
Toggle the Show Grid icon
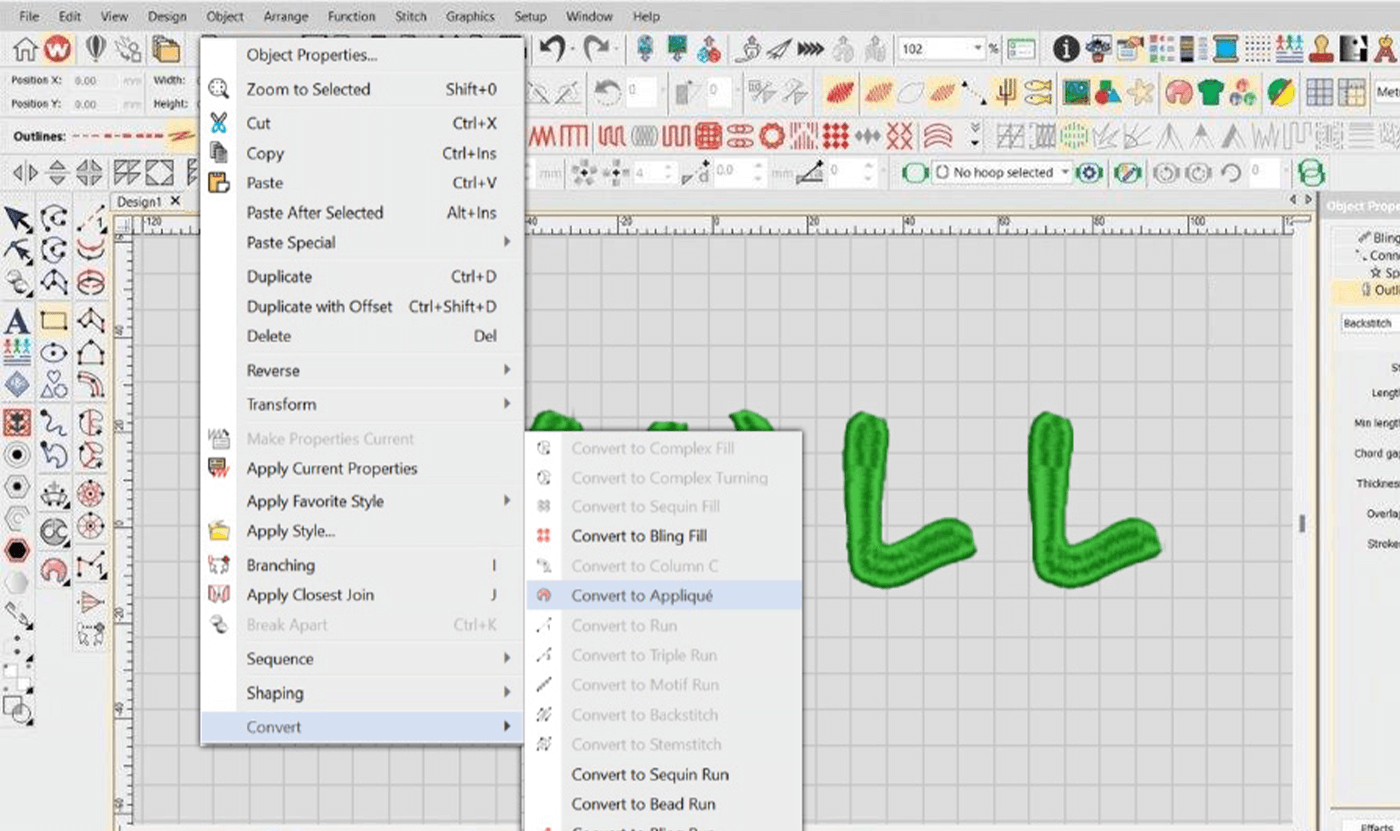pyautogui.click(x=1320, y=93)
